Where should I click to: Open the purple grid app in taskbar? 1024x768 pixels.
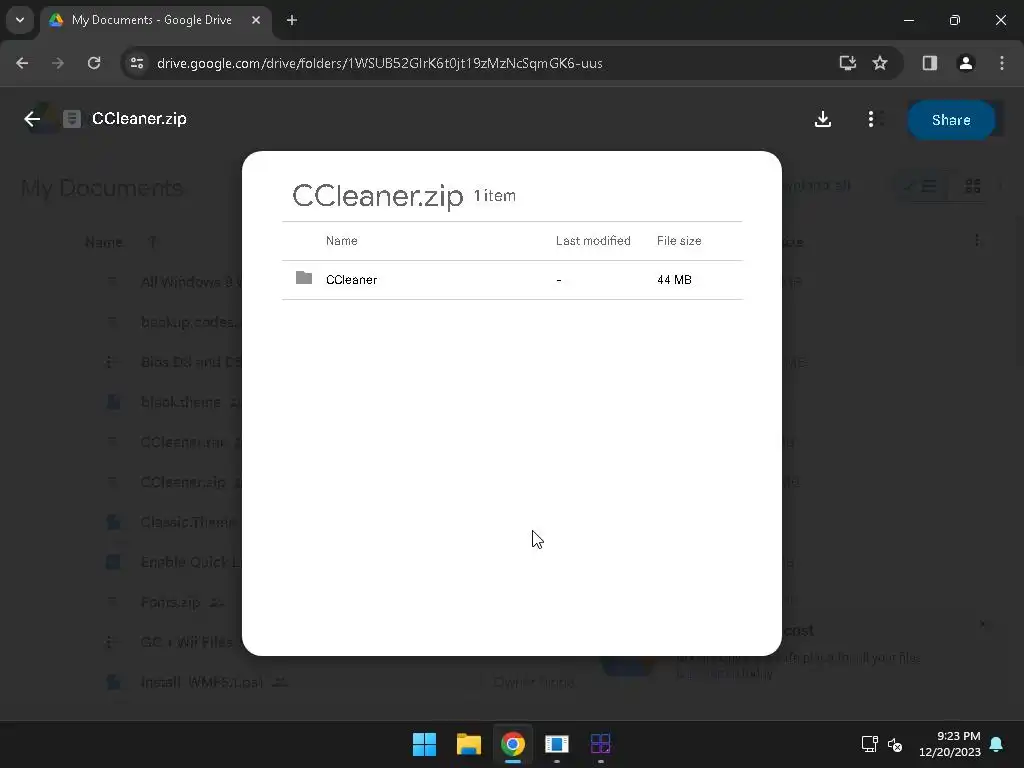click(600, 744)
